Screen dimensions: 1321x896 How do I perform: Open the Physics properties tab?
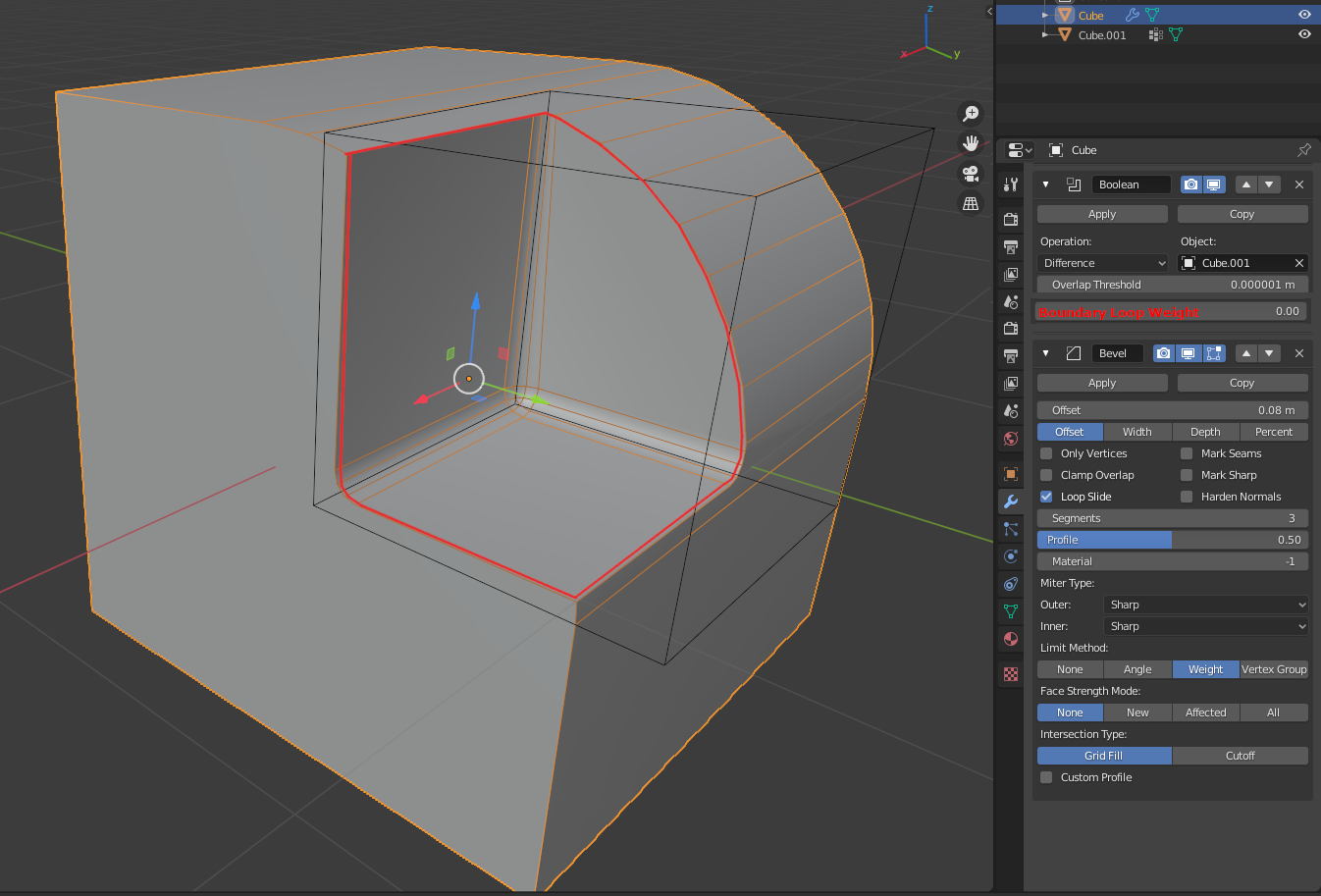point(1011,556)
